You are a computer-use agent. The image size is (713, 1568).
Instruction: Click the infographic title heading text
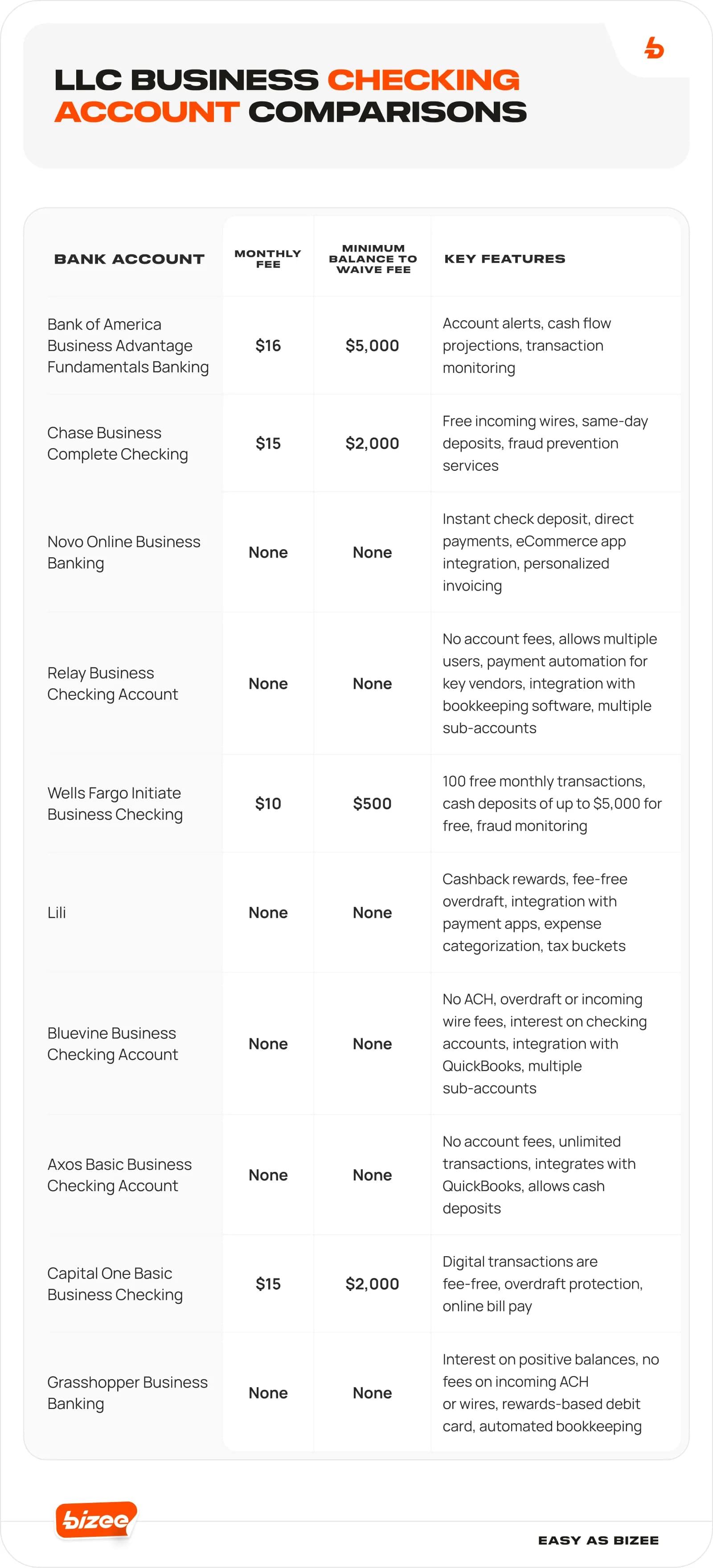coord(290,96)
